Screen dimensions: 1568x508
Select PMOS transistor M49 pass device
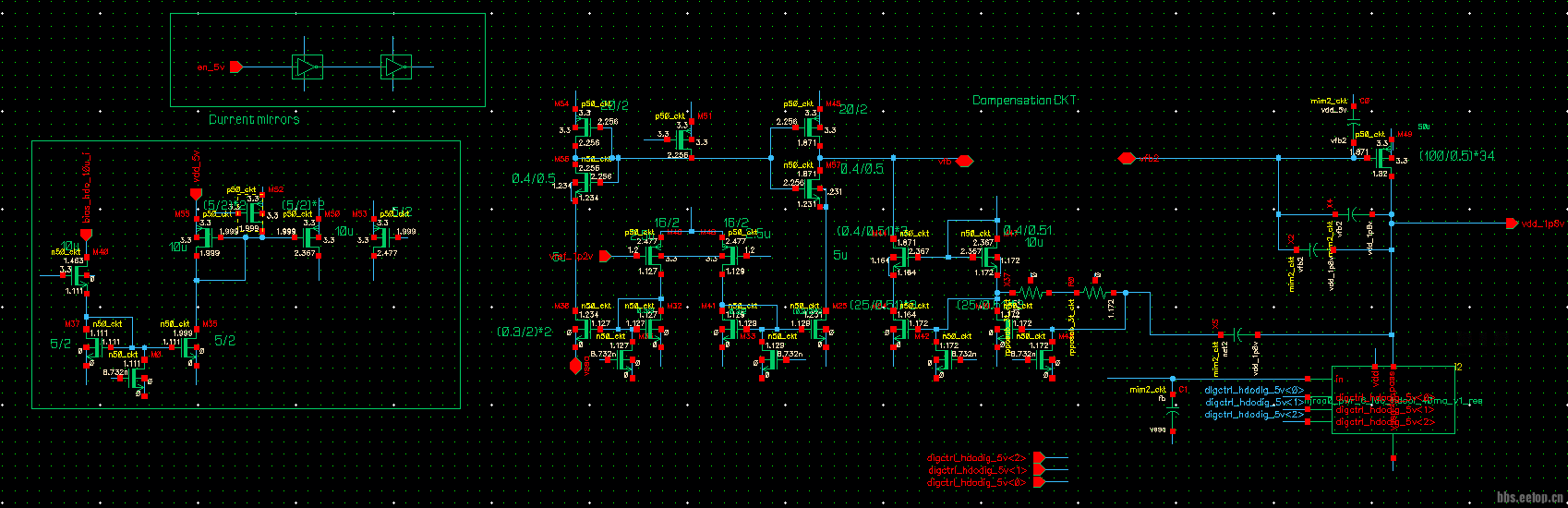point(1382,158)
